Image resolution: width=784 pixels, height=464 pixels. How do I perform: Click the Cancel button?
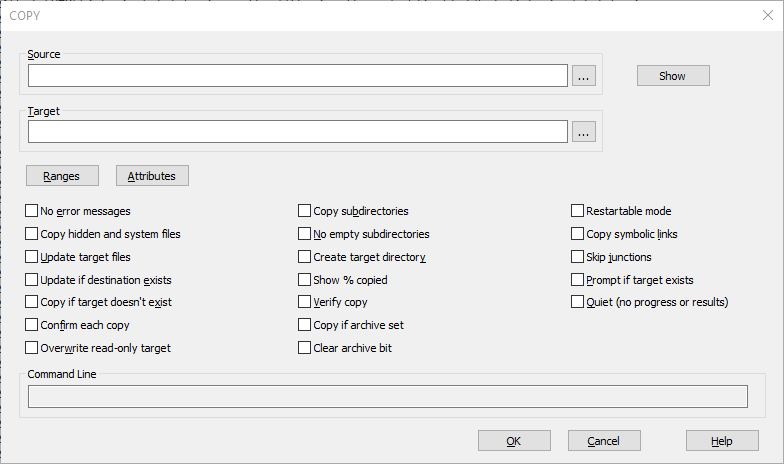(604, 440)
